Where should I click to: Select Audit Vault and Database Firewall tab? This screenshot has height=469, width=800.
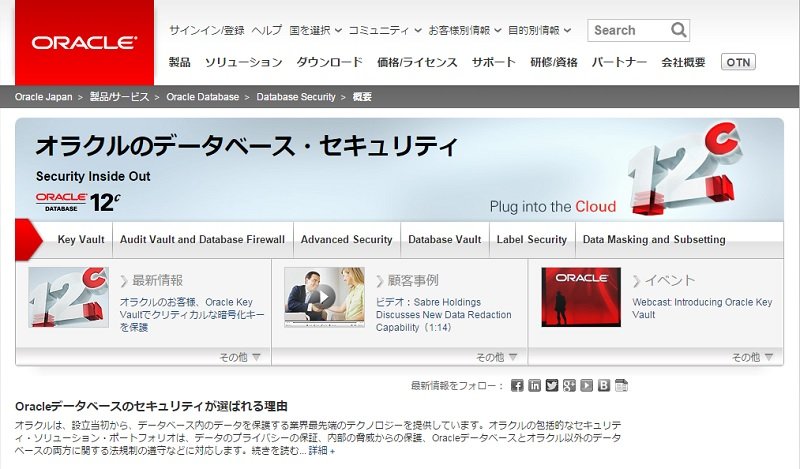point(203,239)
